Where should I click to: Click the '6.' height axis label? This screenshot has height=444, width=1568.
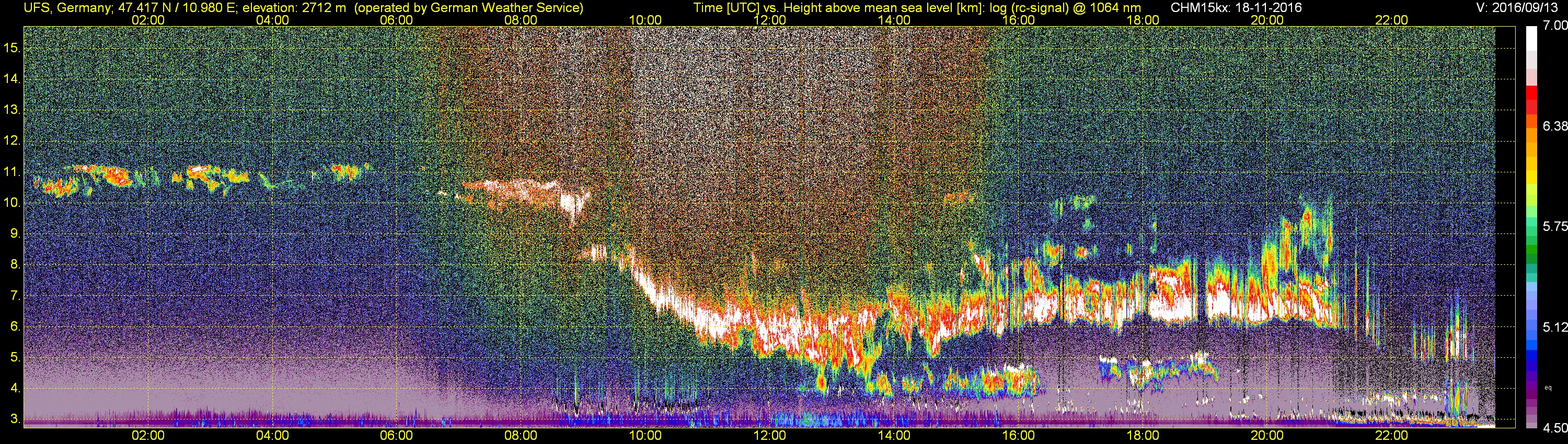point(16,326)
